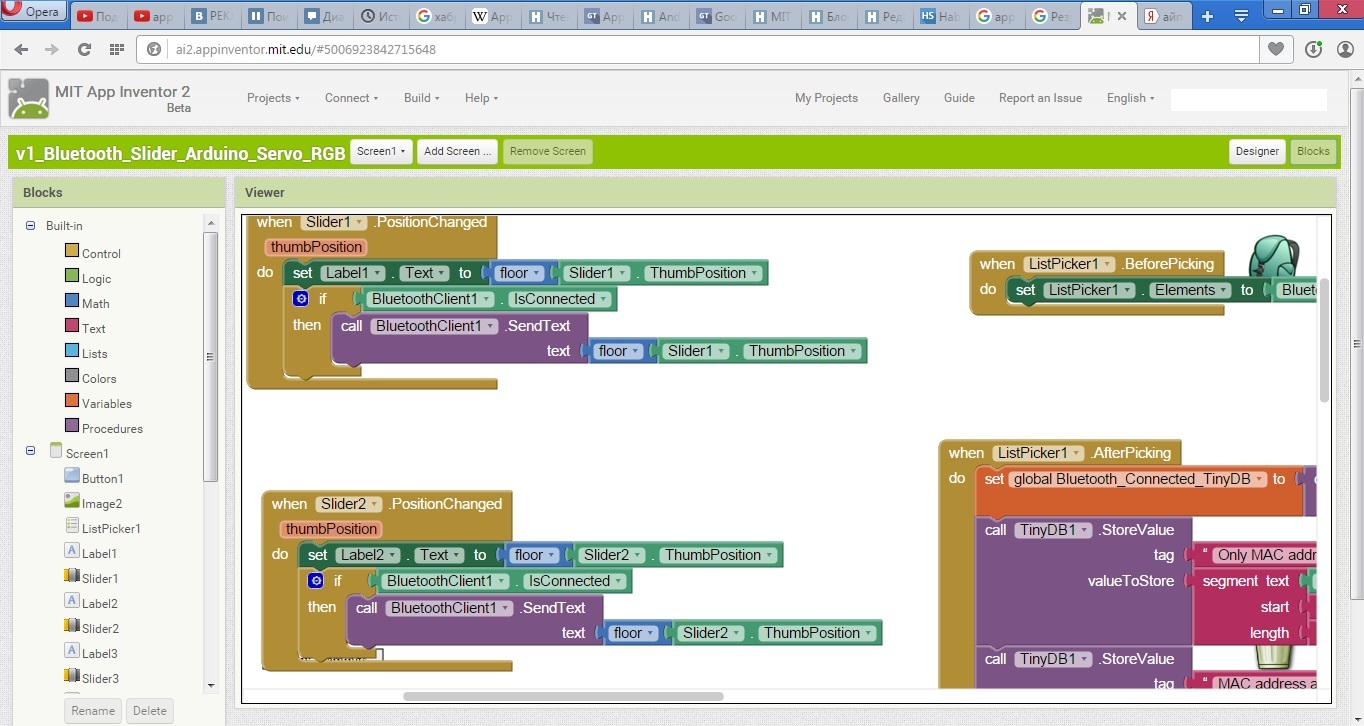The height and width of the screenshot is (726, 1364).
Task: Open the Projects menu
Action: point(274,98)
